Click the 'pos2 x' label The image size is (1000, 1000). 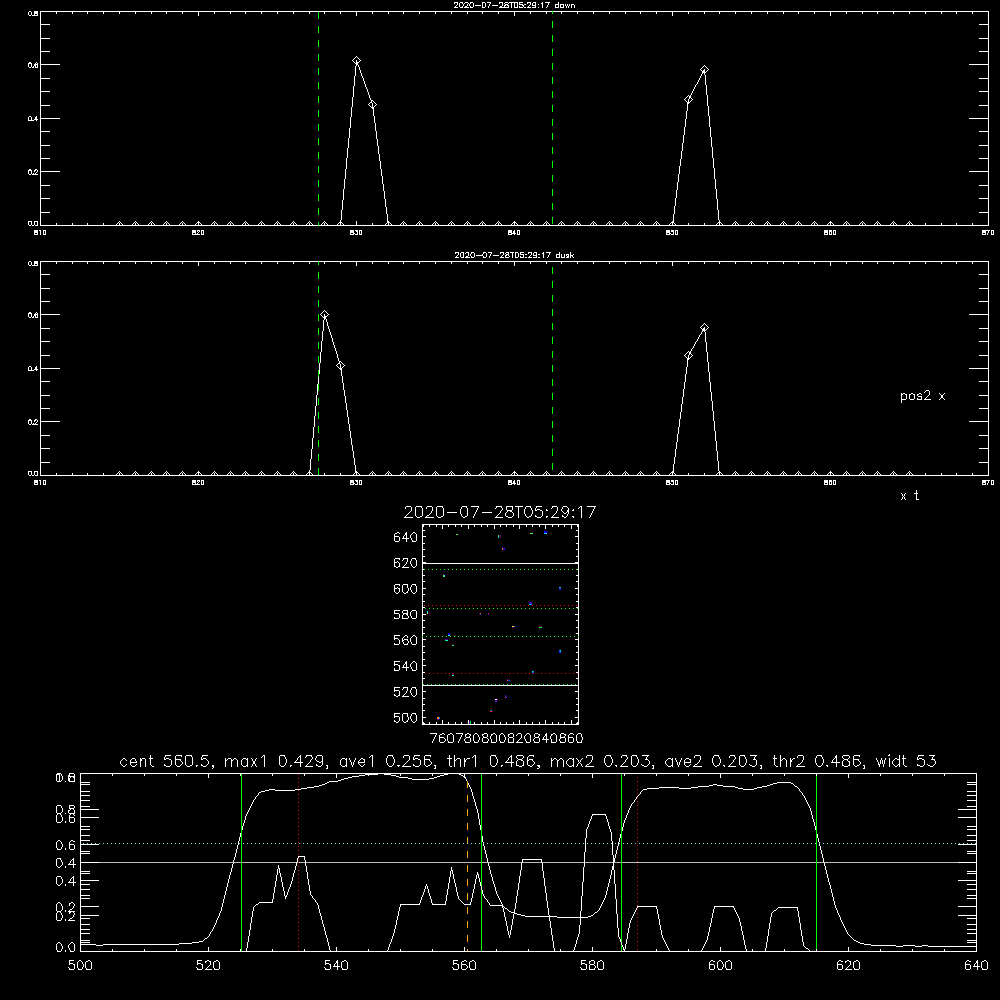pyautogui.click(x=922, y=396)
